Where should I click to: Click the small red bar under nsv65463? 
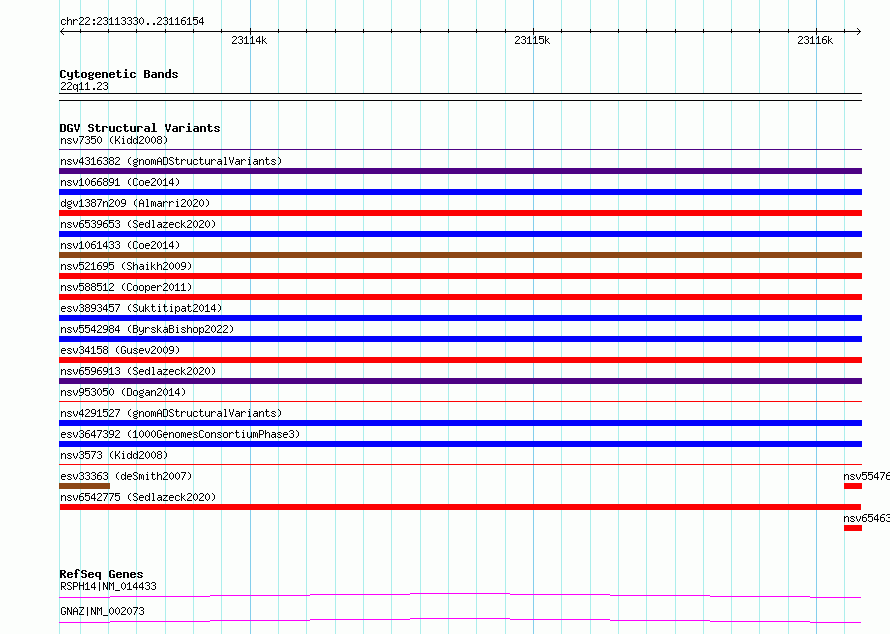[853, 528]
